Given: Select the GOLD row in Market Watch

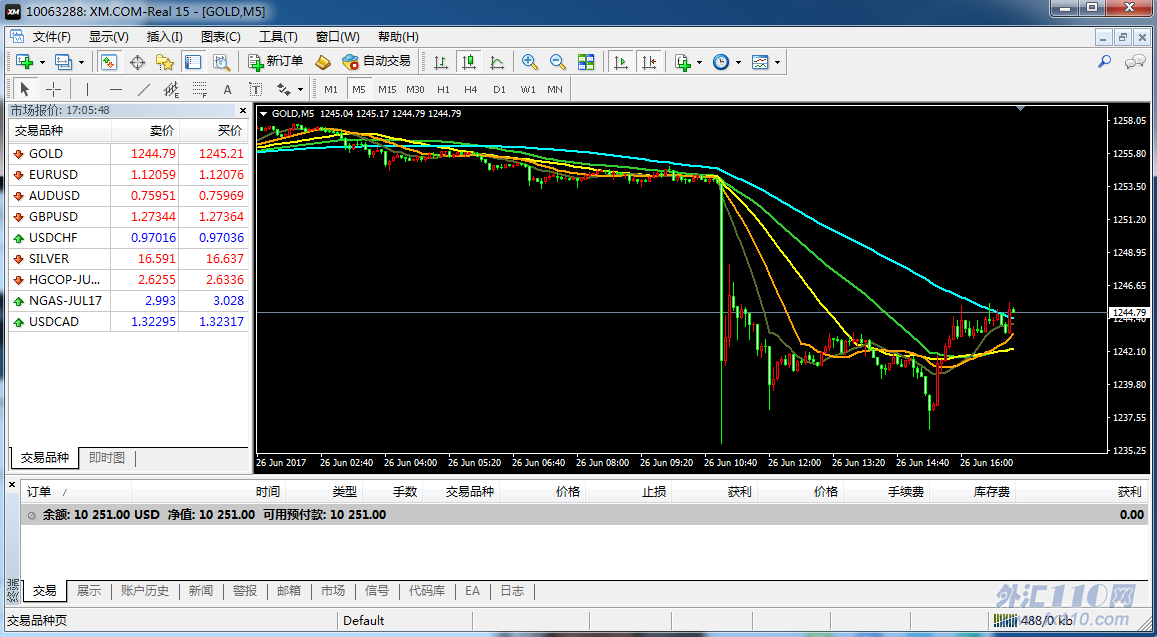Looking at the screenshot, I should click(x=129, y=154).
